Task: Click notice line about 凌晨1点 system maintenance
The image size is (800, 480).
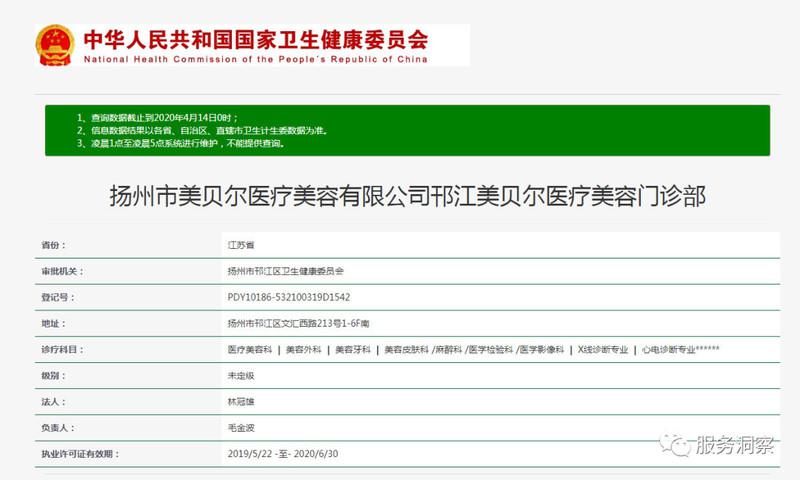Action: [186, 144]
